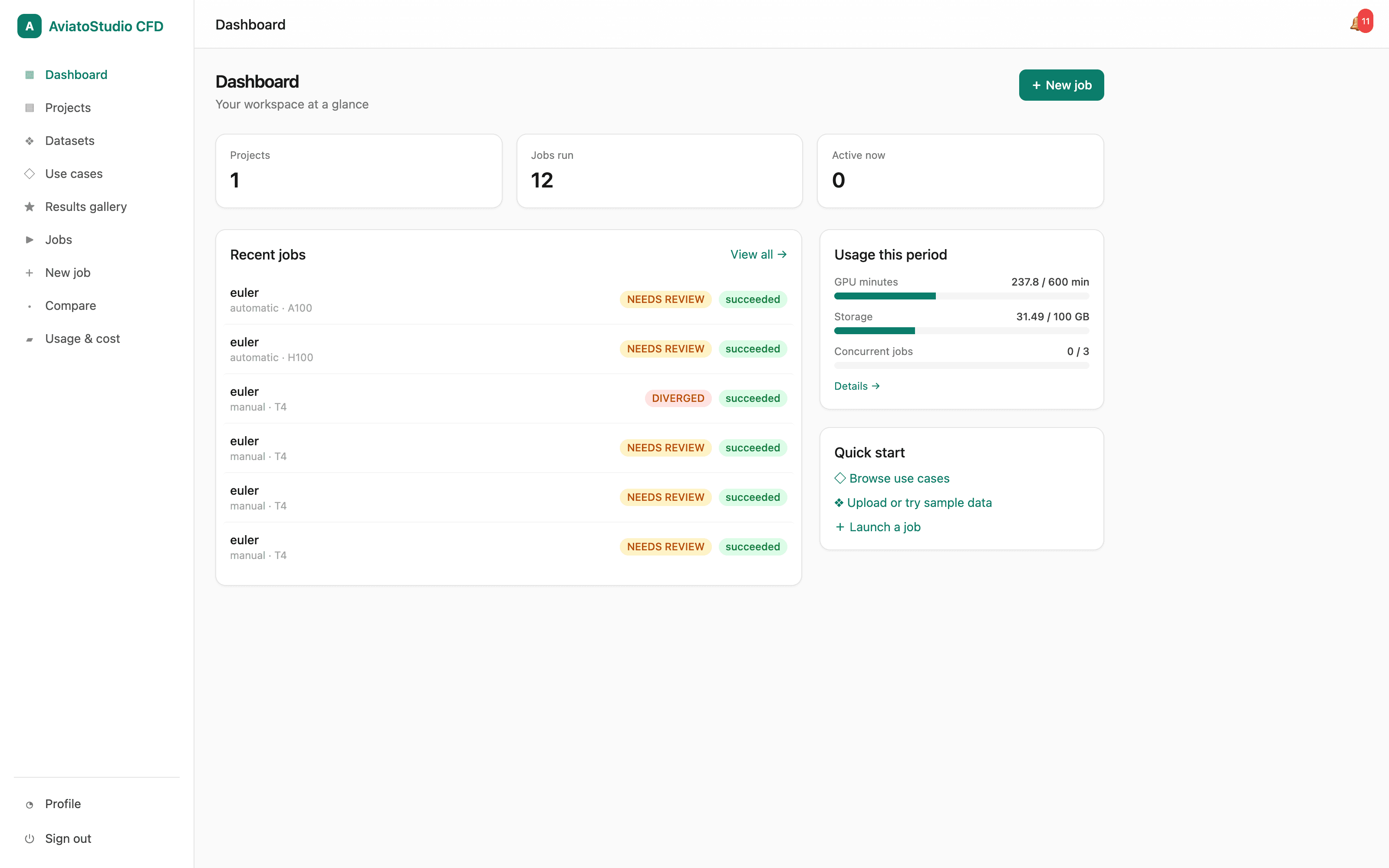Click the succeeded badge on the DIVERGED job
The width and height of the screenshot is (1389, 868).
753,398
